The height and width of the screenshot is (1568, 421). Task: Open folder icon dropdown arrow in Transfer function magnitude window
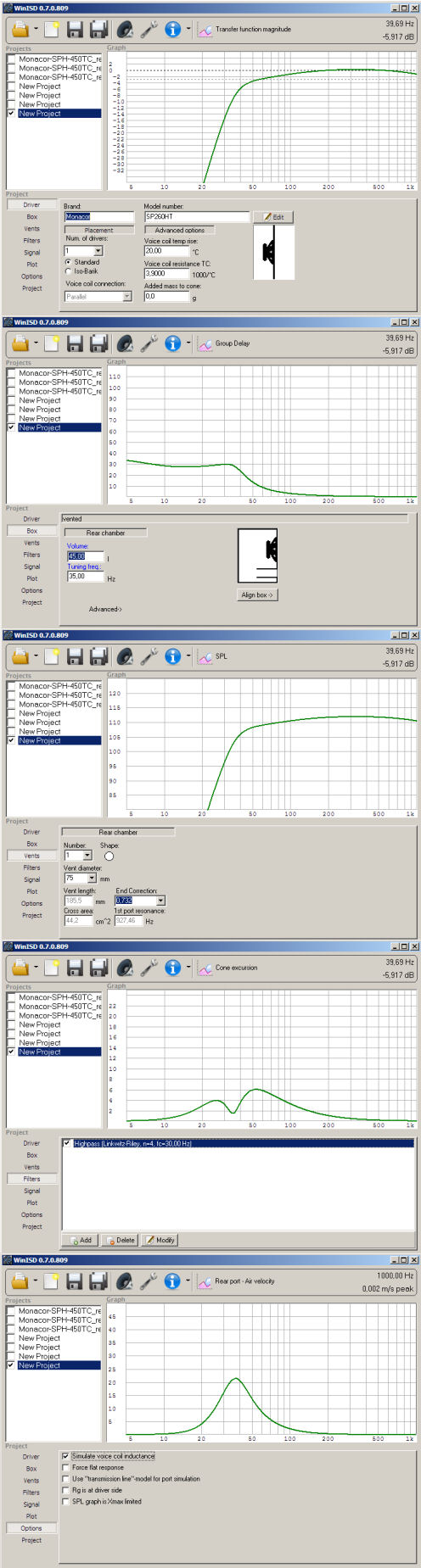pos(36,30)
